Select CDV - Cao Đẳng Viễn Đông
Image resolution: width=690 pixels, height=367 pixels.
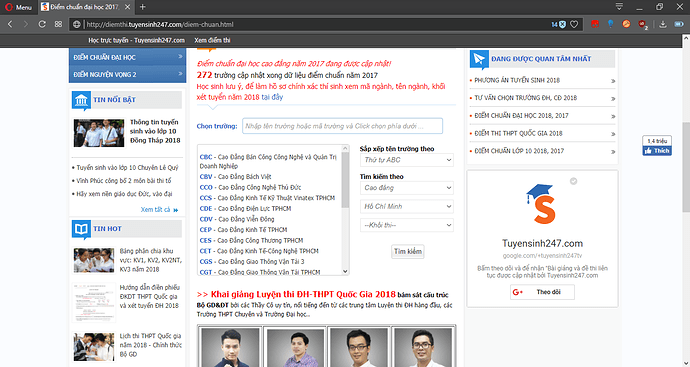click(x=237, y=219)
